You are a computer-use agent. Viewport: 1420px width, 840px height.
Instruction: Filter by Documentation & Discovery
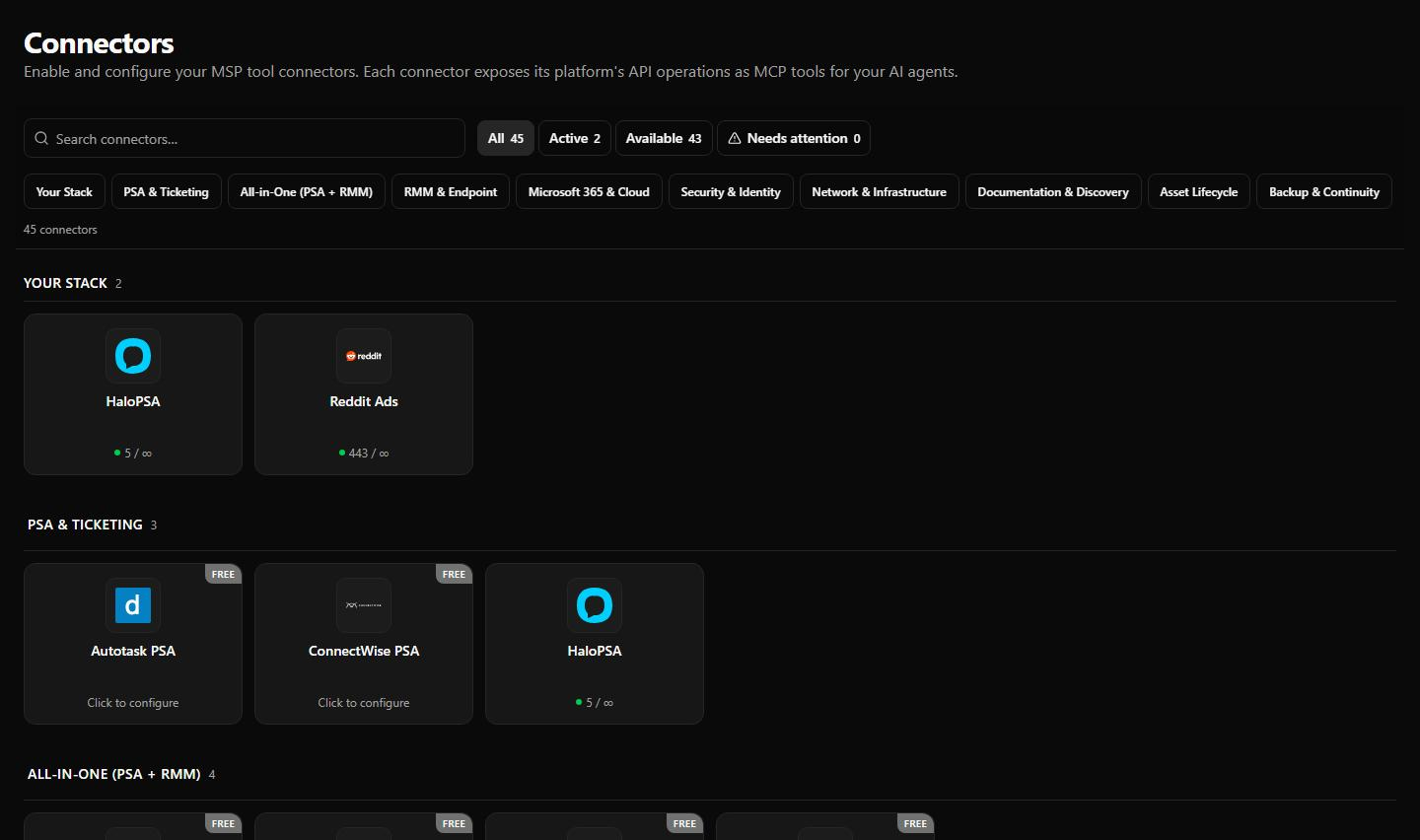(1053, 192)
